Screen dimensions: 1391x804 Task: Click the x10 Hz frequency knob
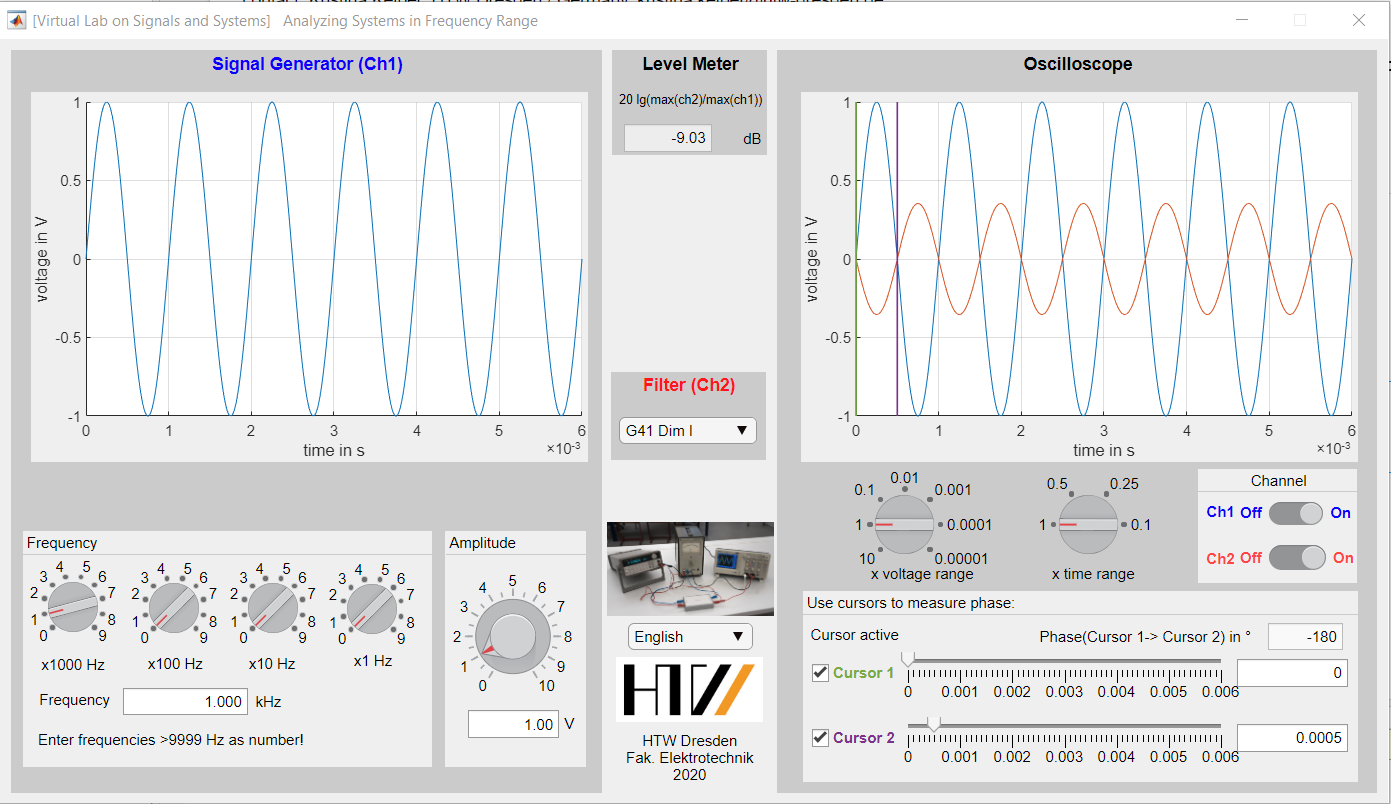click(272, 608)
